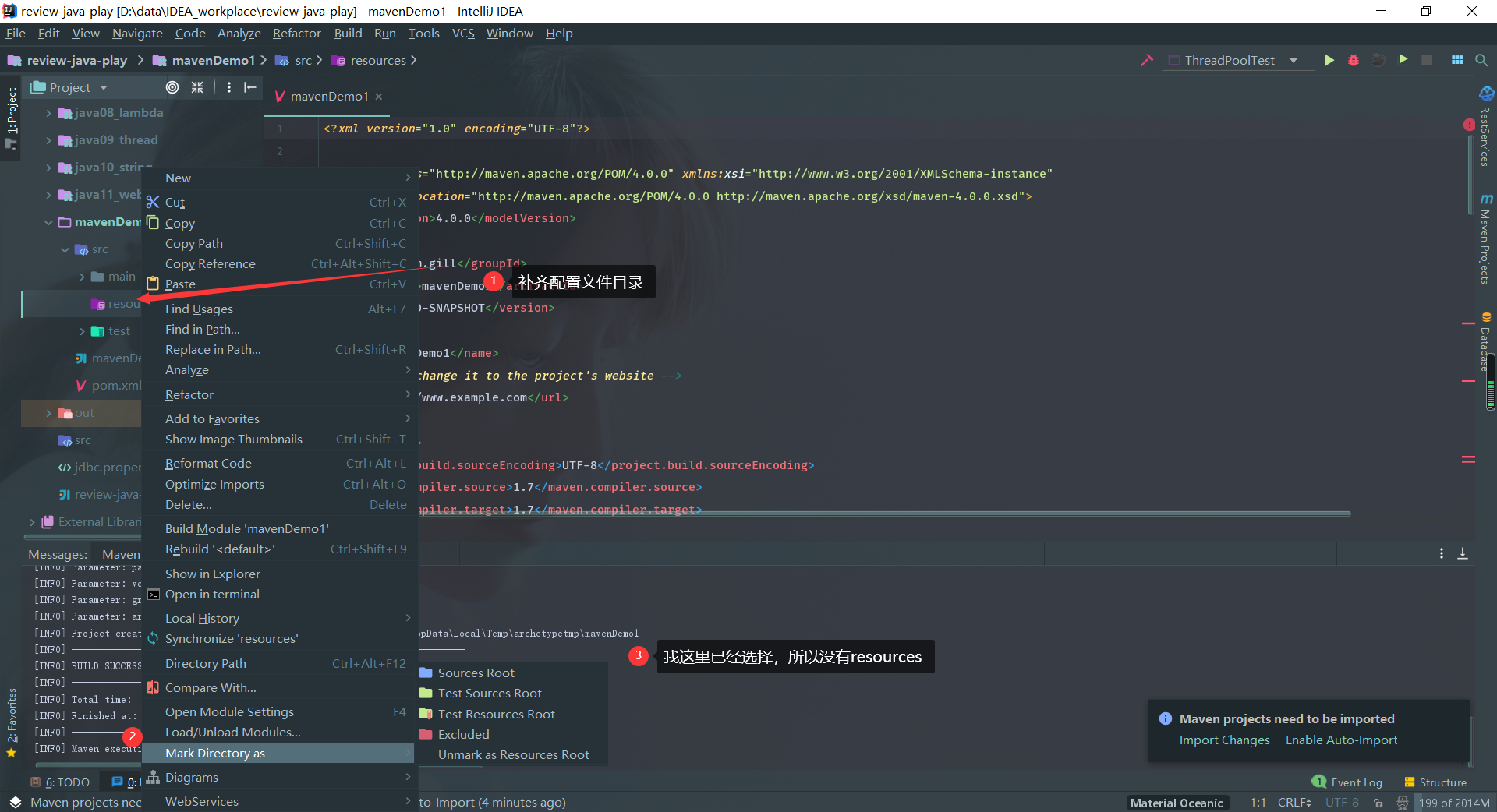This screenshot has height=812, width=1497.
Task: Toggle the Maven Projects side panel
Action: click(x=1486, y=239)
